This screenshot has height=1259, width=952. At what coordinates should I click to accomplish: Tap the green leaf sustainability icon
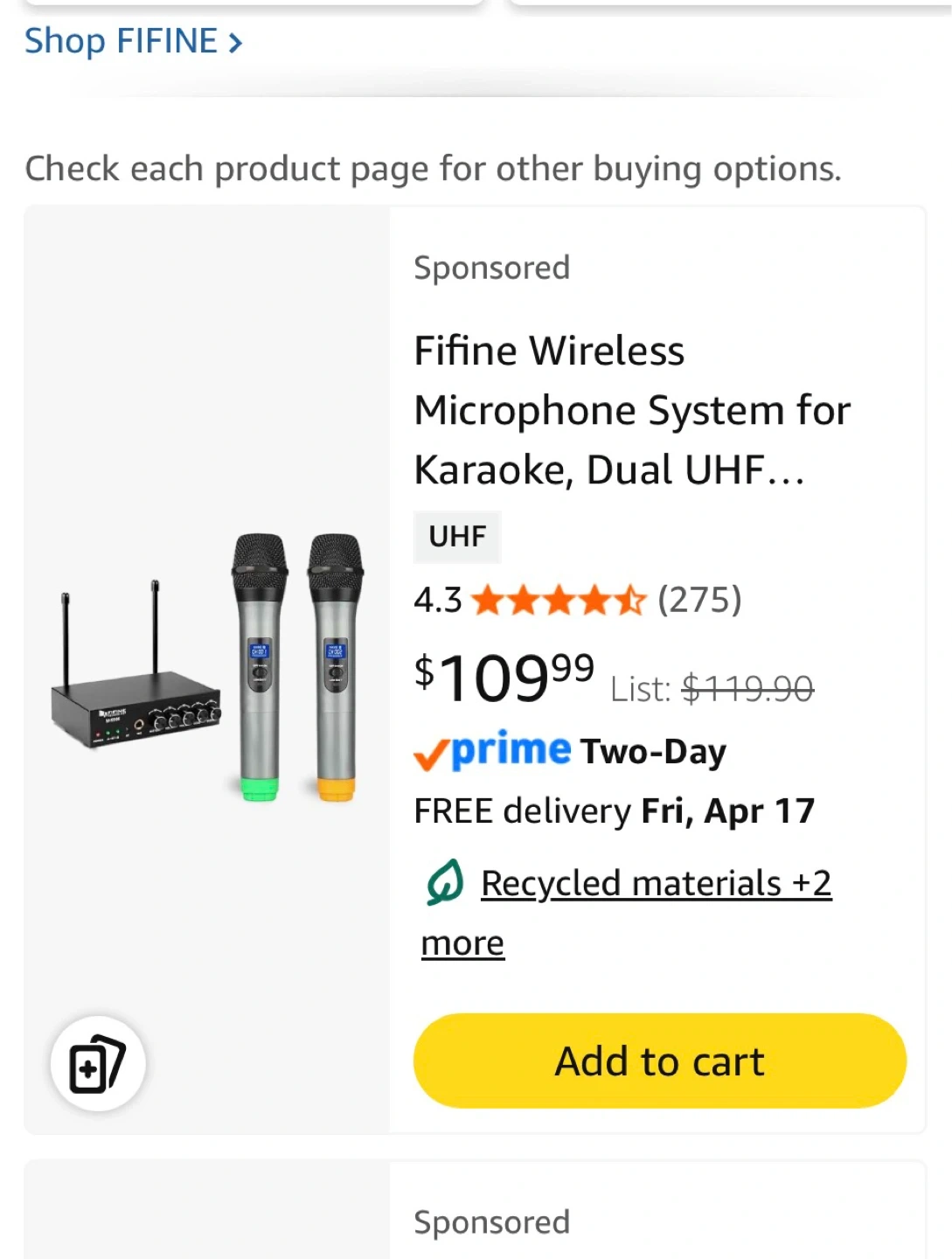click(445, 882)
